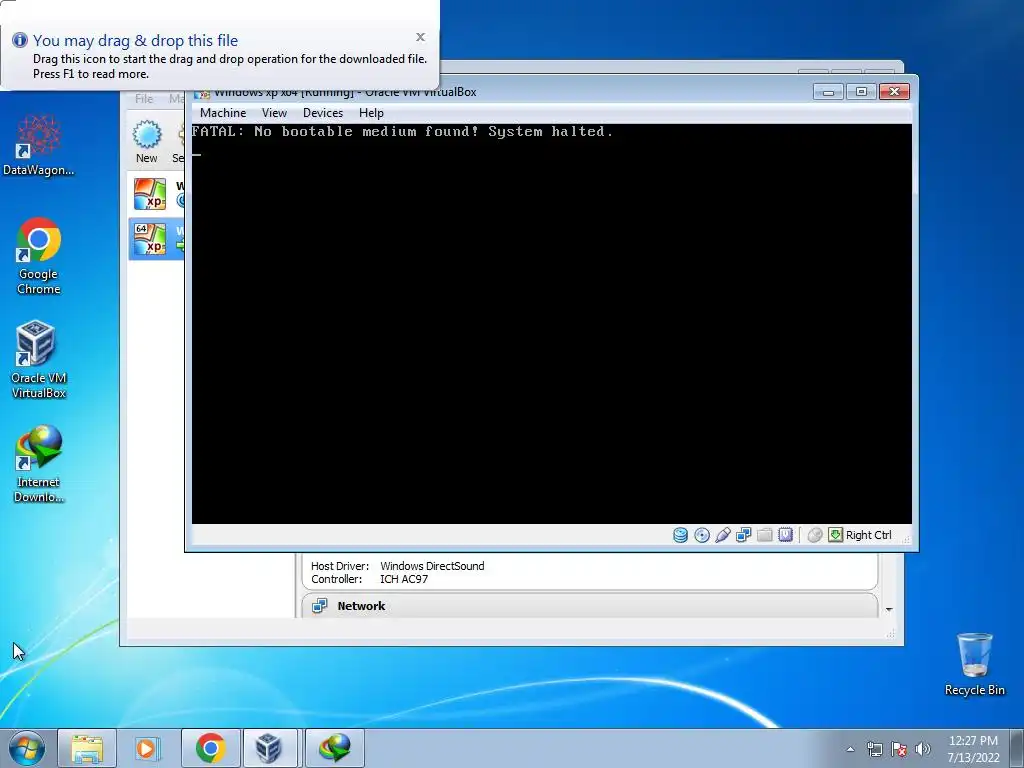Close the VirtualBox VM window
The width and height of the screenshot is (1024, 768).
(x=894, y=92)
